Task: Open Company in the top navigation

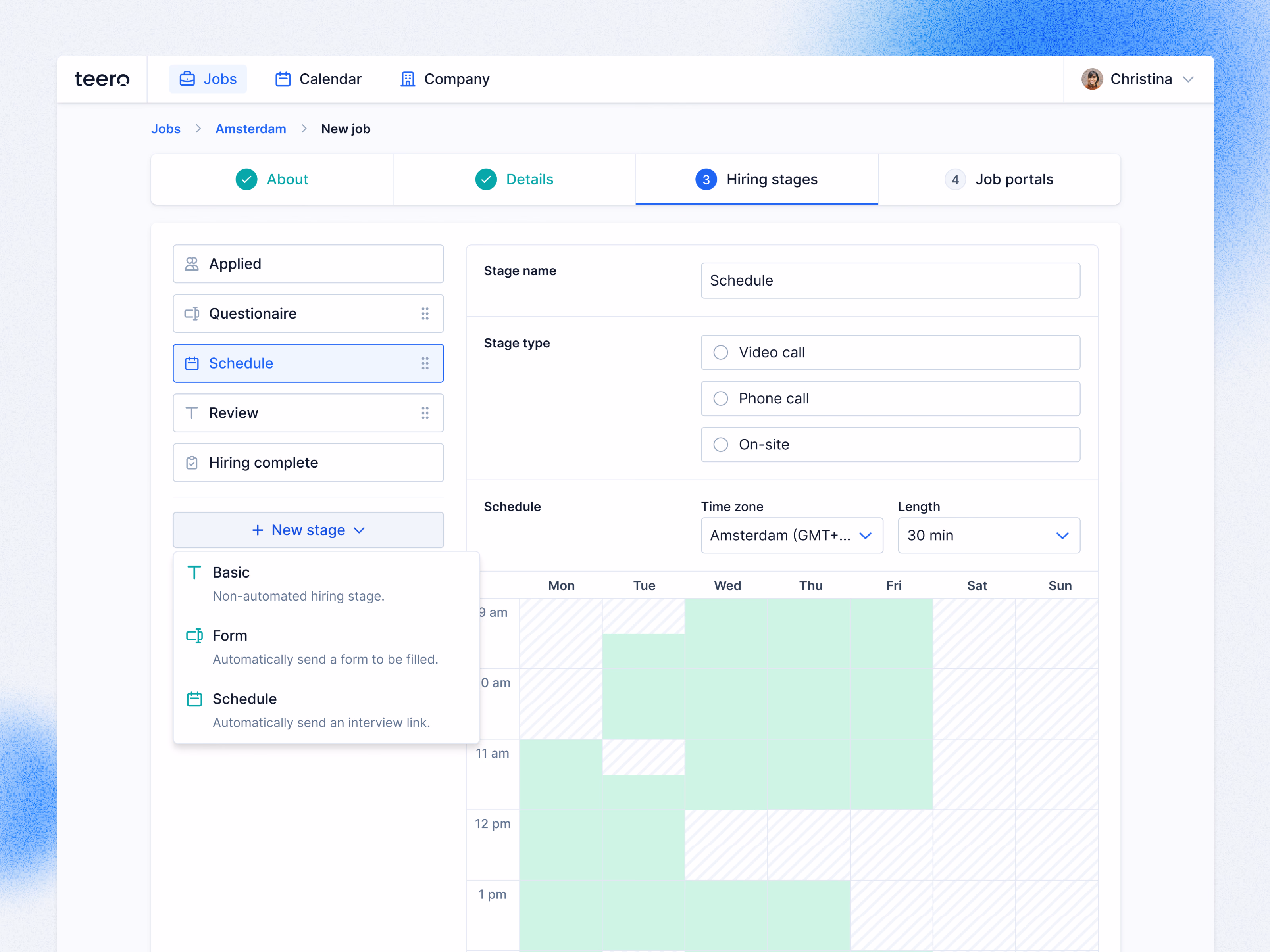Action: pyautogui.click(x=445, y=79)
